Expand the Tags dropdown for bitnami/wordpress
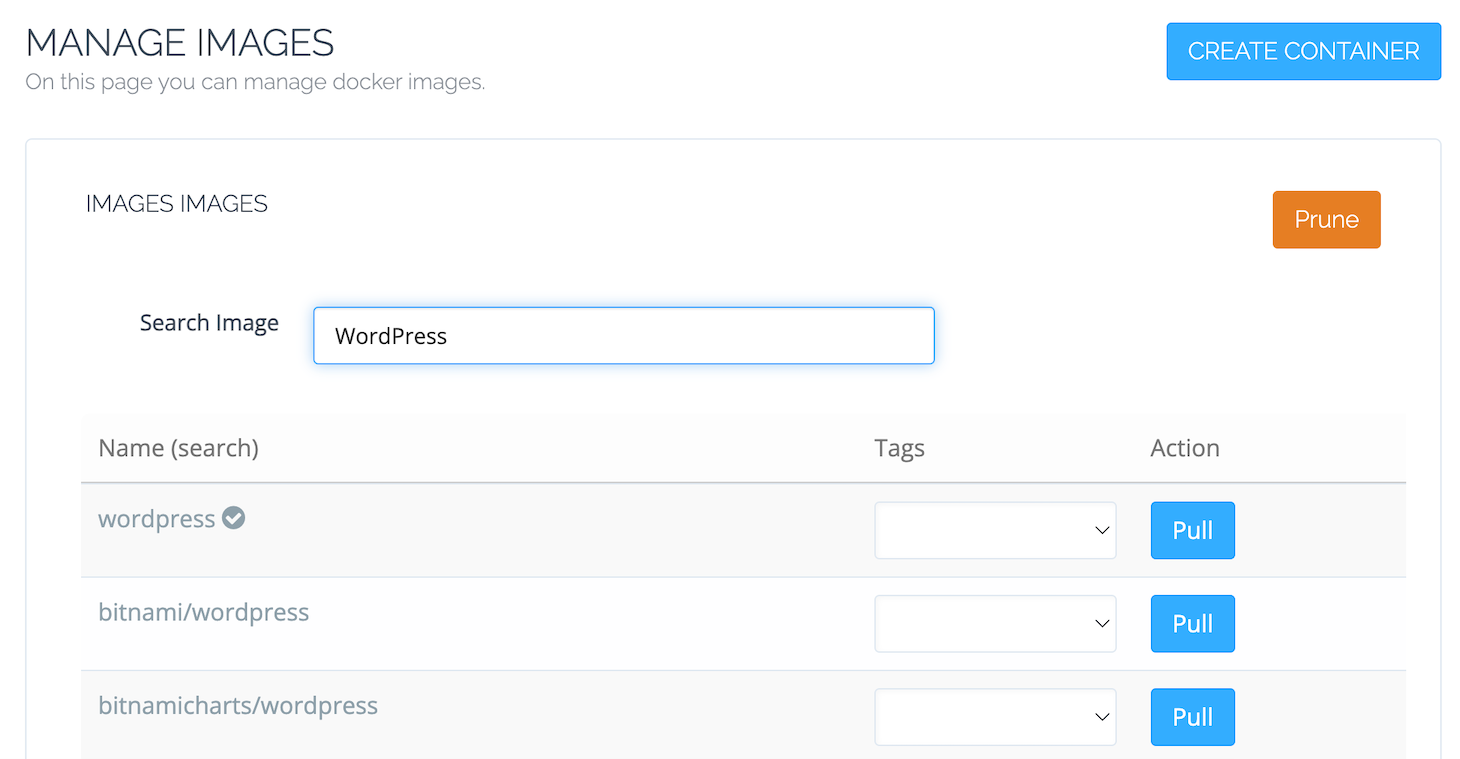 pos(995,624)
